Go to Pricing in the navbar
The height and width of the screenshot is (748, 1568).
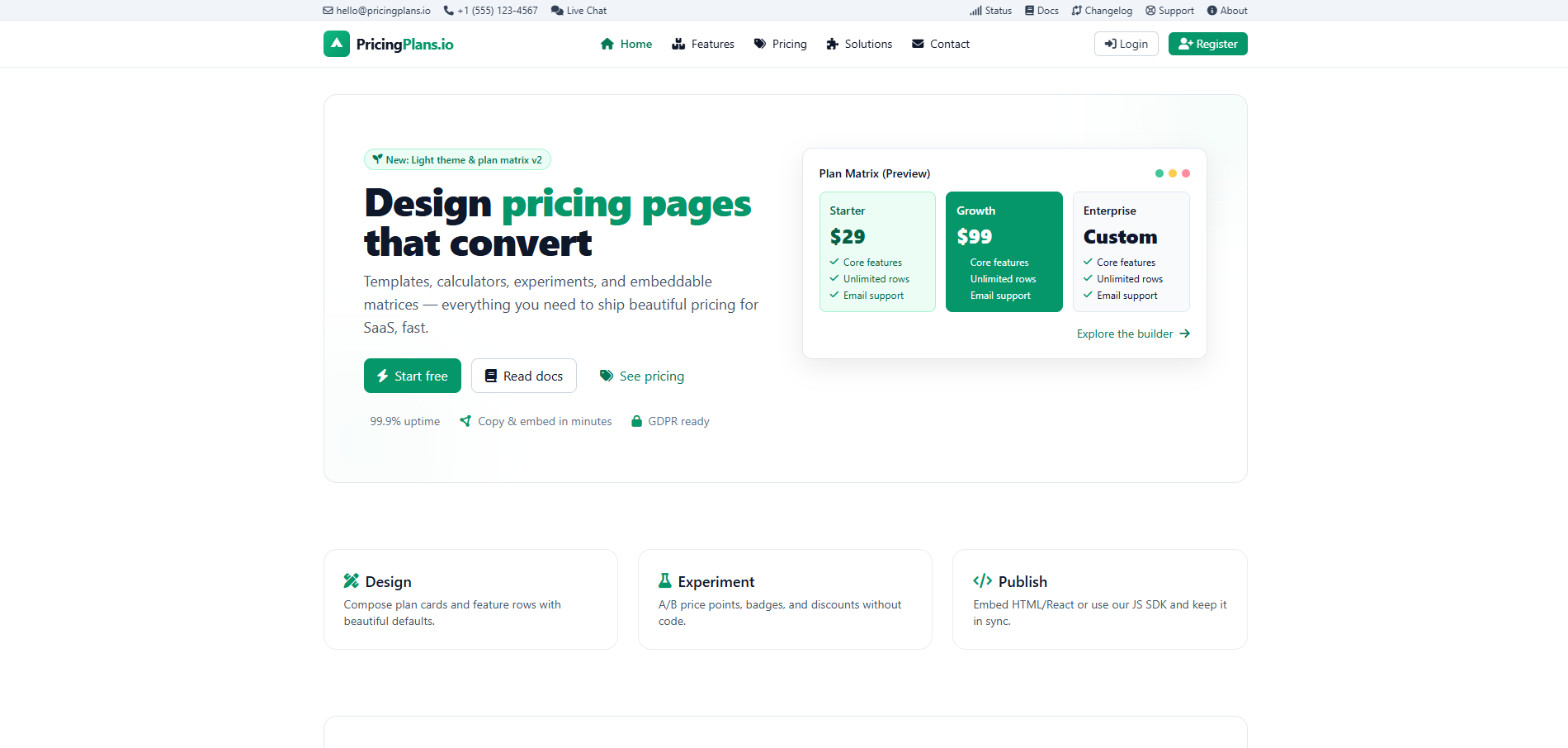click(781, 44)
